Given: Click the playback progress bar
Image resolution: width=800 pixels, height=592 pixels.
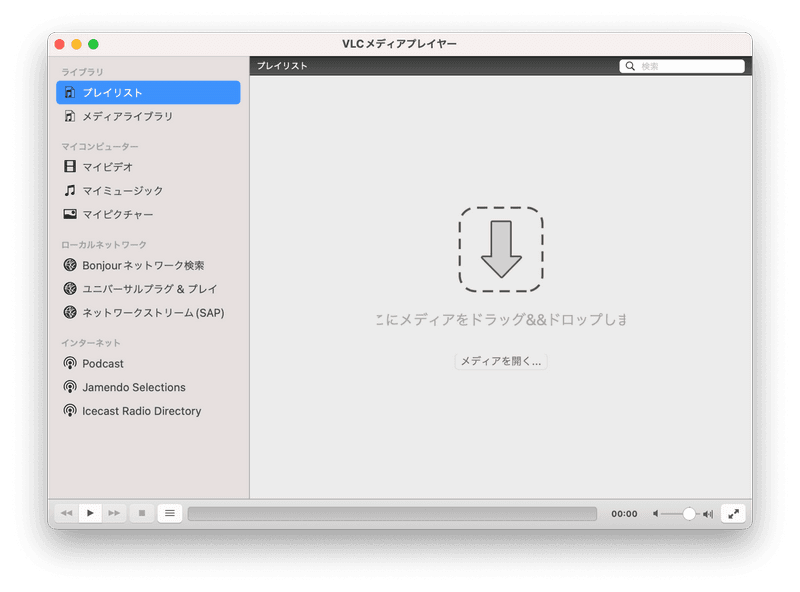Looking at the screenshot, I should tap(392, 514).
